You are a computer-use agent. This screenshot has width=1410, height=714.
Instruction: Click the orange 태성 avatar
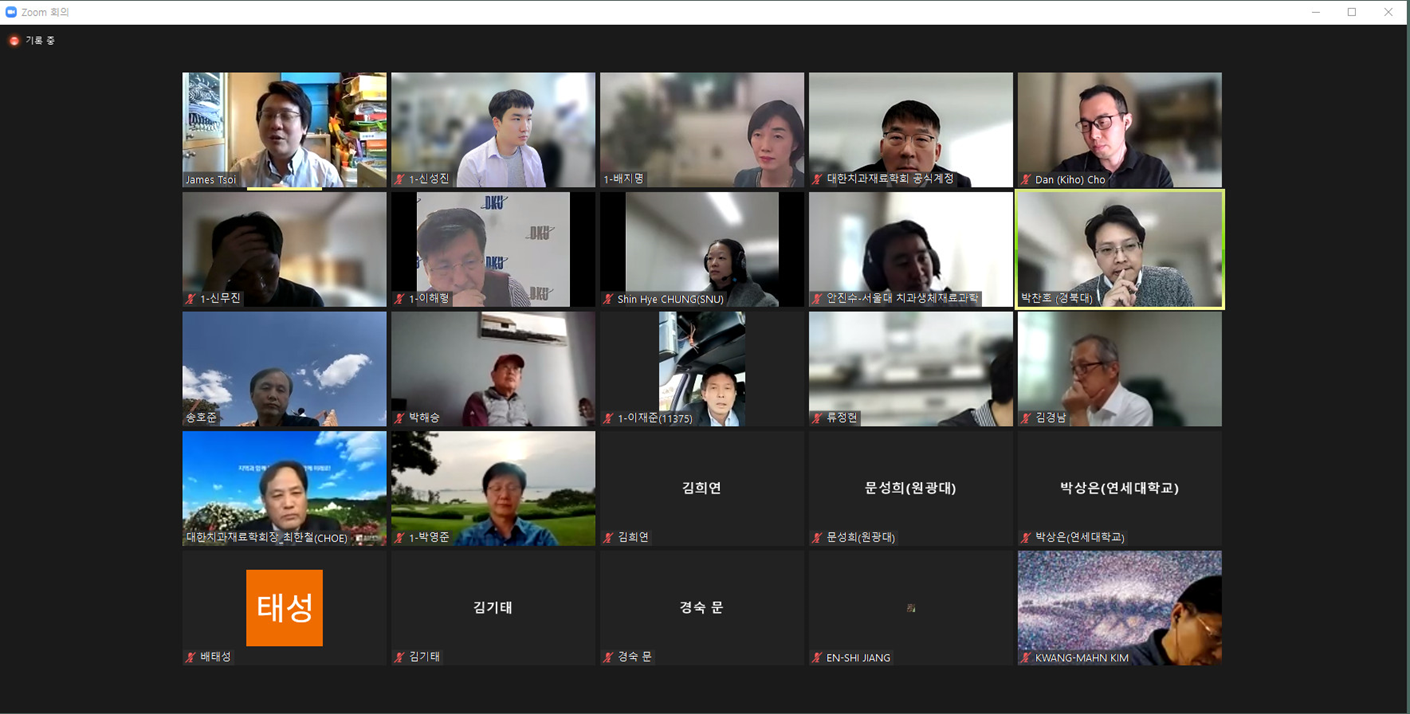284,608
